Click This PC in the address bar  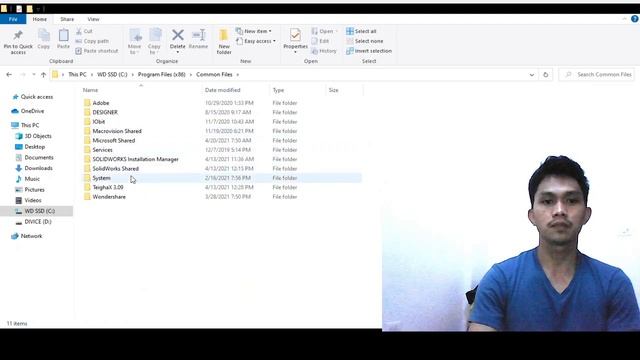click(77, 75)
